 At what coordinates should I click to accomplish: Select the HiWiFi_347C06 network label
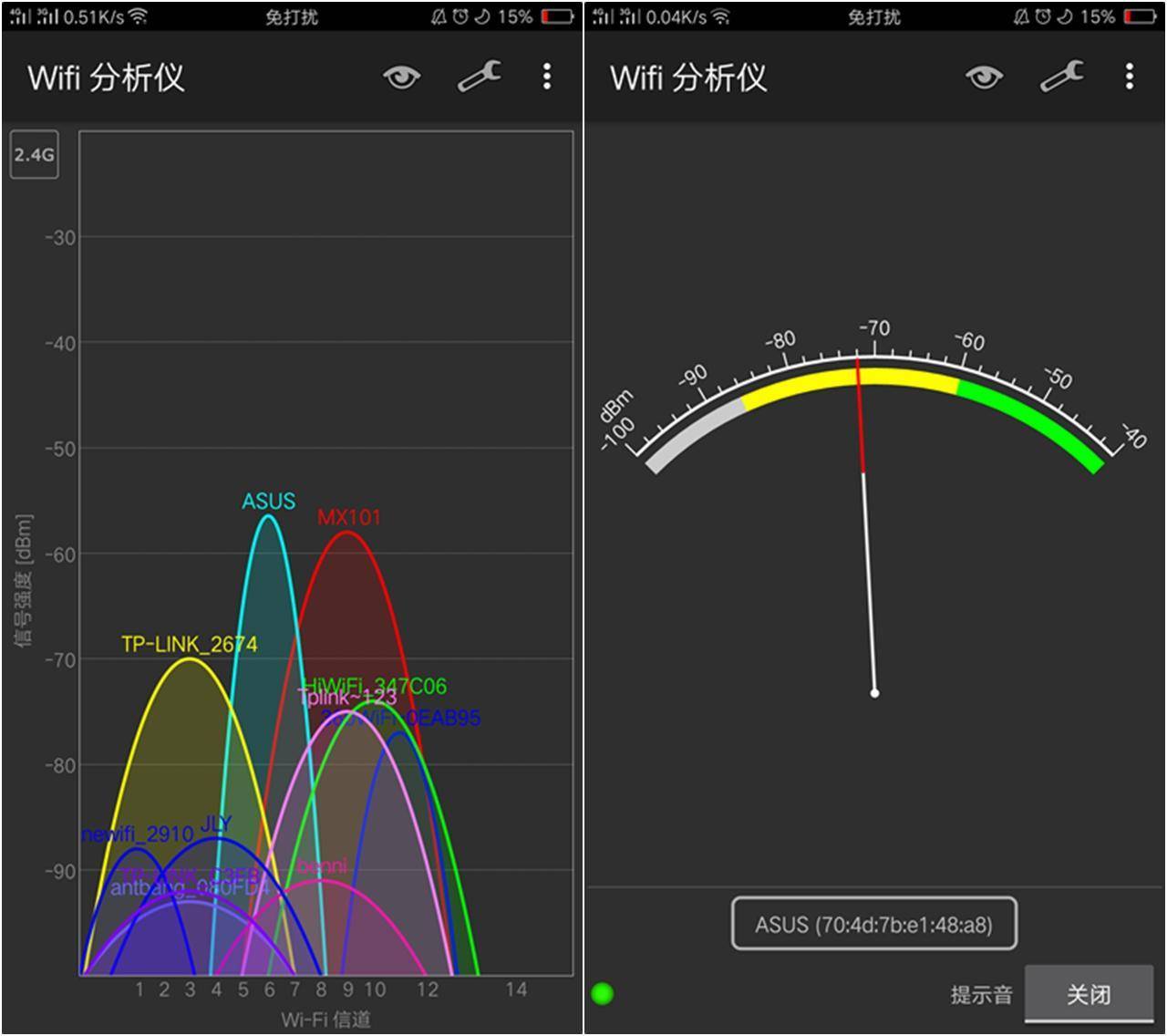click(376, 687)
